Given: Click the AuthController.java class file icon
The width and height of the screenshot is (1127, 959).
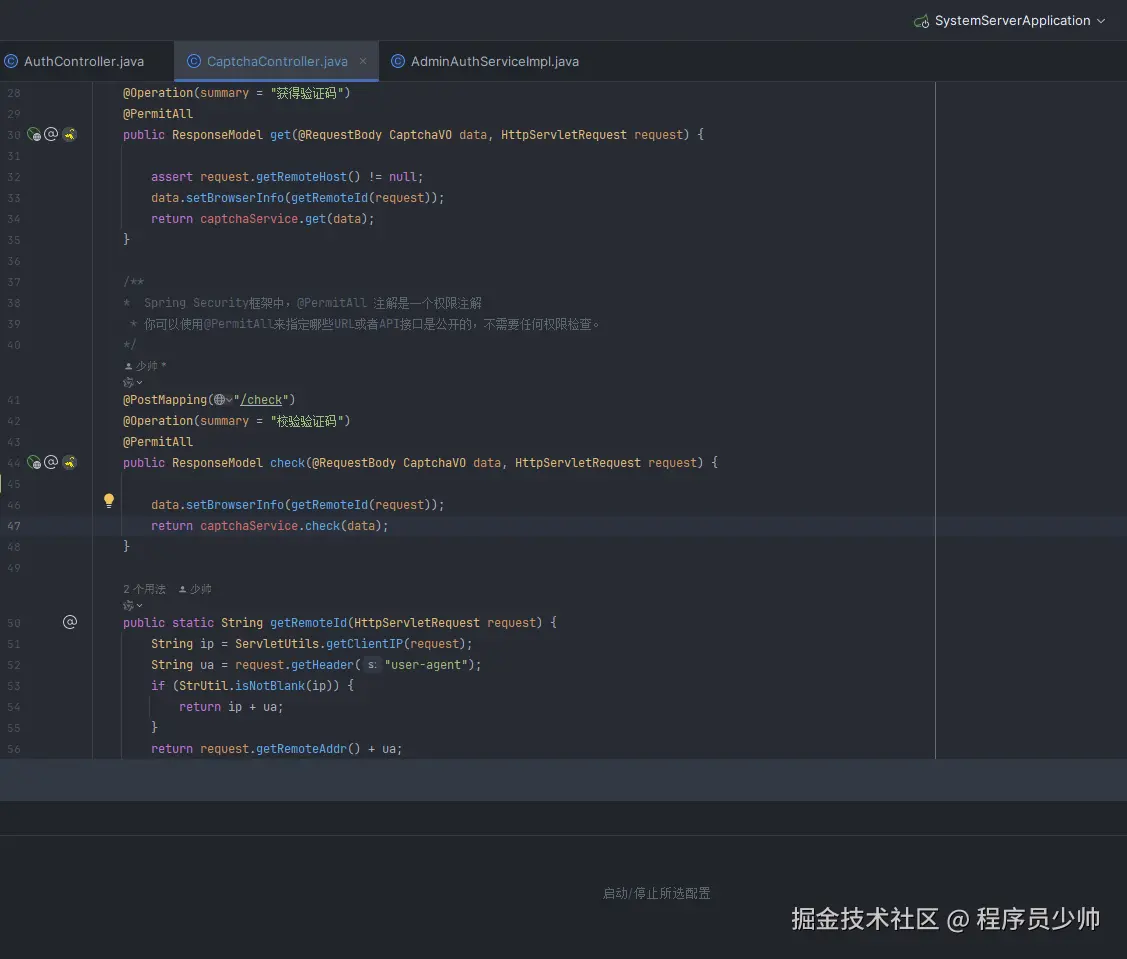Looking at the screenshot, I should 11,61.
